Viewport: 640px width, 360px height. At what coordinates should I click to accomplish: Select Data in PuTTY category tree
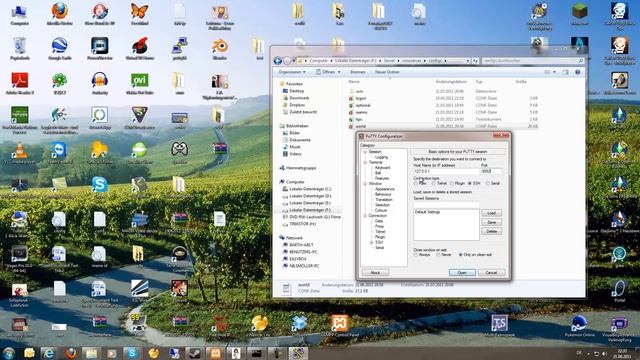(x=379, y=221)
